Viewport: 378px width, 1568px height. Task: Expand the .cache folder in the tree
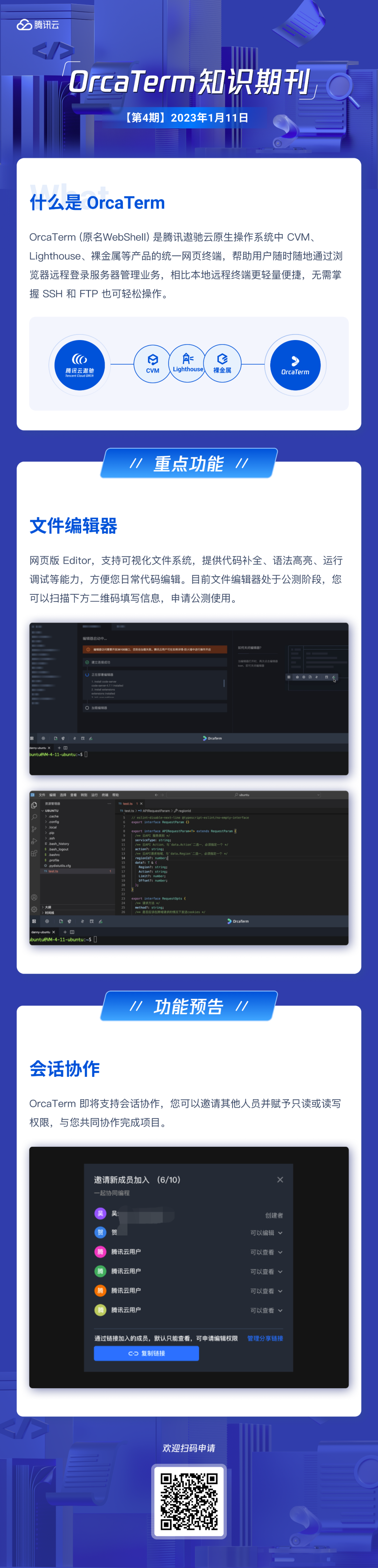pyautogui.click(x=52, y=816)
